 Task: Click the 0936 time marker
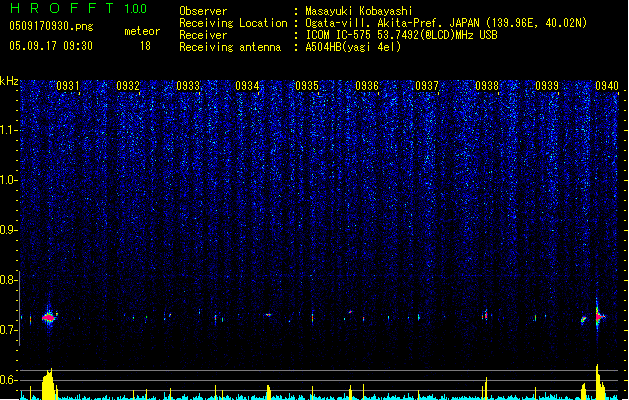tap(367, 86)
